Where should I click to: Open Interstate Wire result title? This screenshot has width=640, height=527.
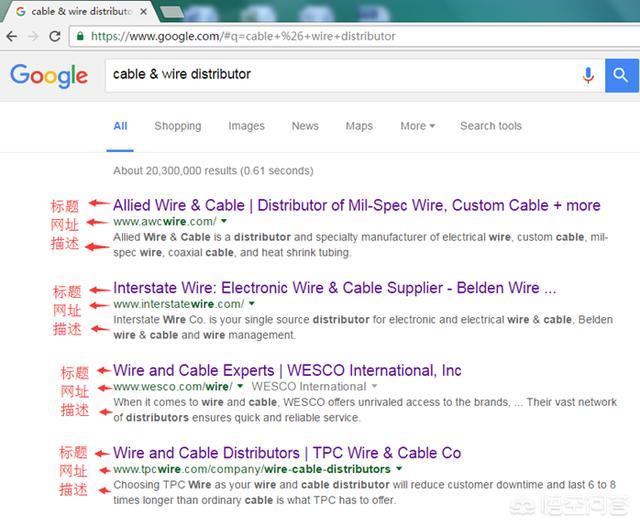[x=334, y=288]
